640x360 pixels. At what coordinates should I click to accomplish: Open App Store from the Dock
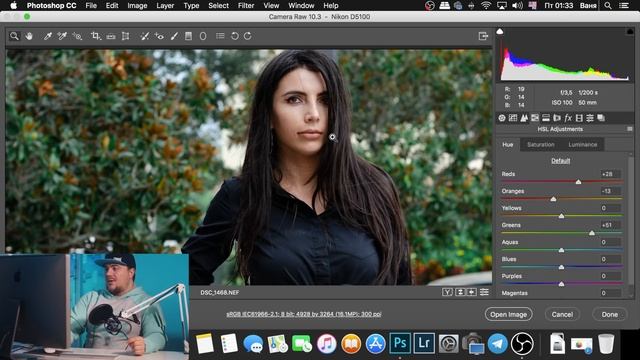click(x=375, y=343)
